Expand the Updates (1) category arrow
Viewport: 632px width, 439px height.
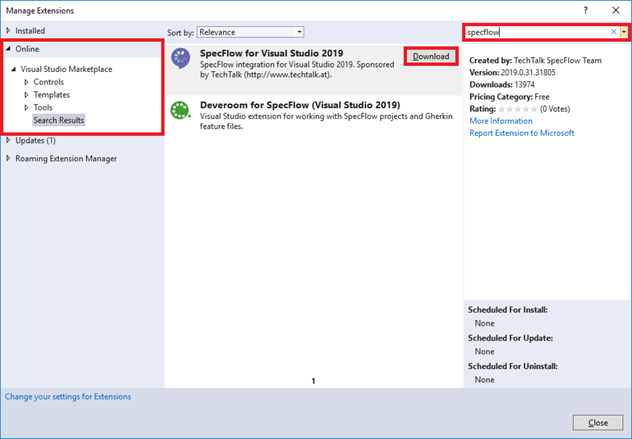pos(8,140)
